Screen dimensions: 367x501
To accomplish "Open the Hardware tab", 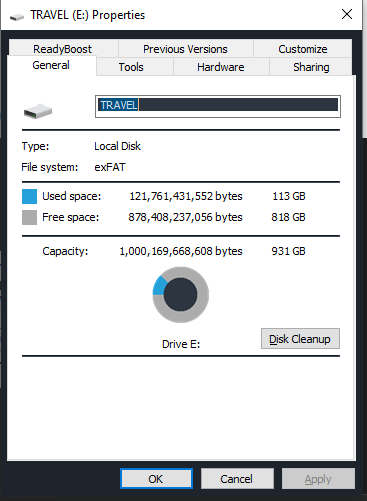I will (221, 67).
